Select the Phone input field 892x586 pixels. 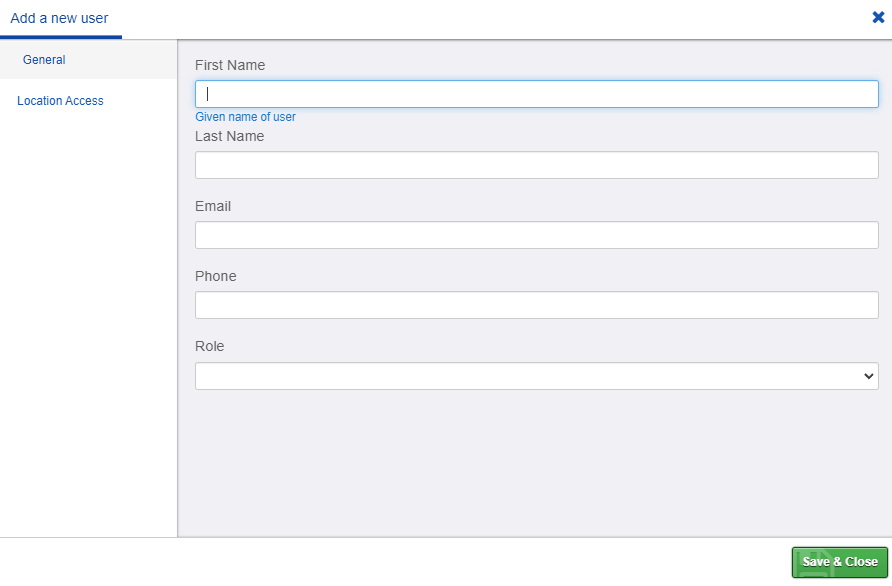pos(537,304)
